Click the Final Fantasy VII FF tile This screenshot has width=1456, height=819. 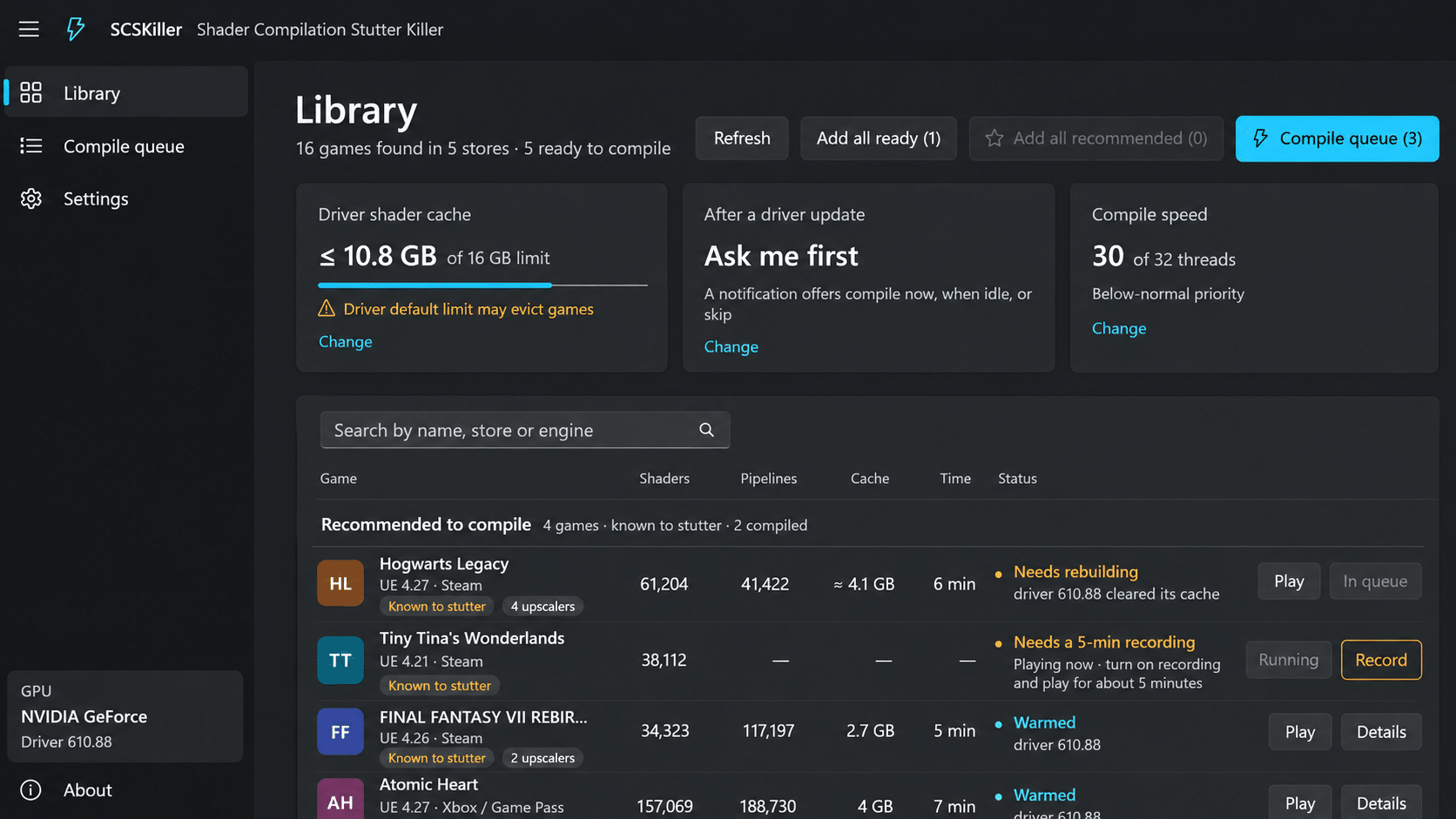coord(340,731)
